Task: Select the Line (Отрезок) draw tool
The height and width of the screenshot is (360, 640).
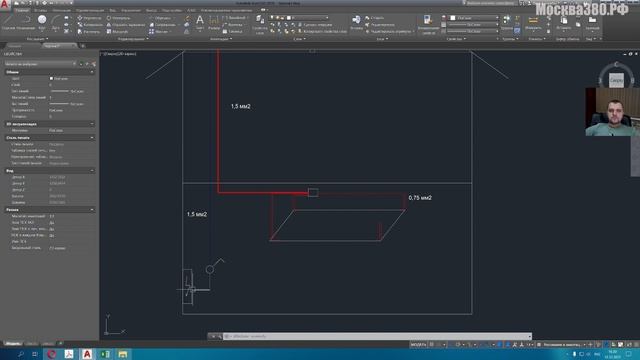Action: (8, 22)
